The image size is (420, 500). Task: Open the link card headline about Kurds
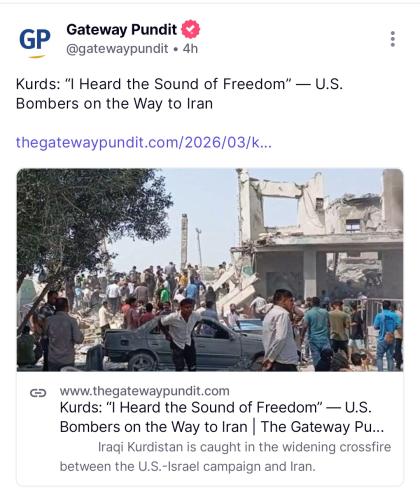point(222,417)
